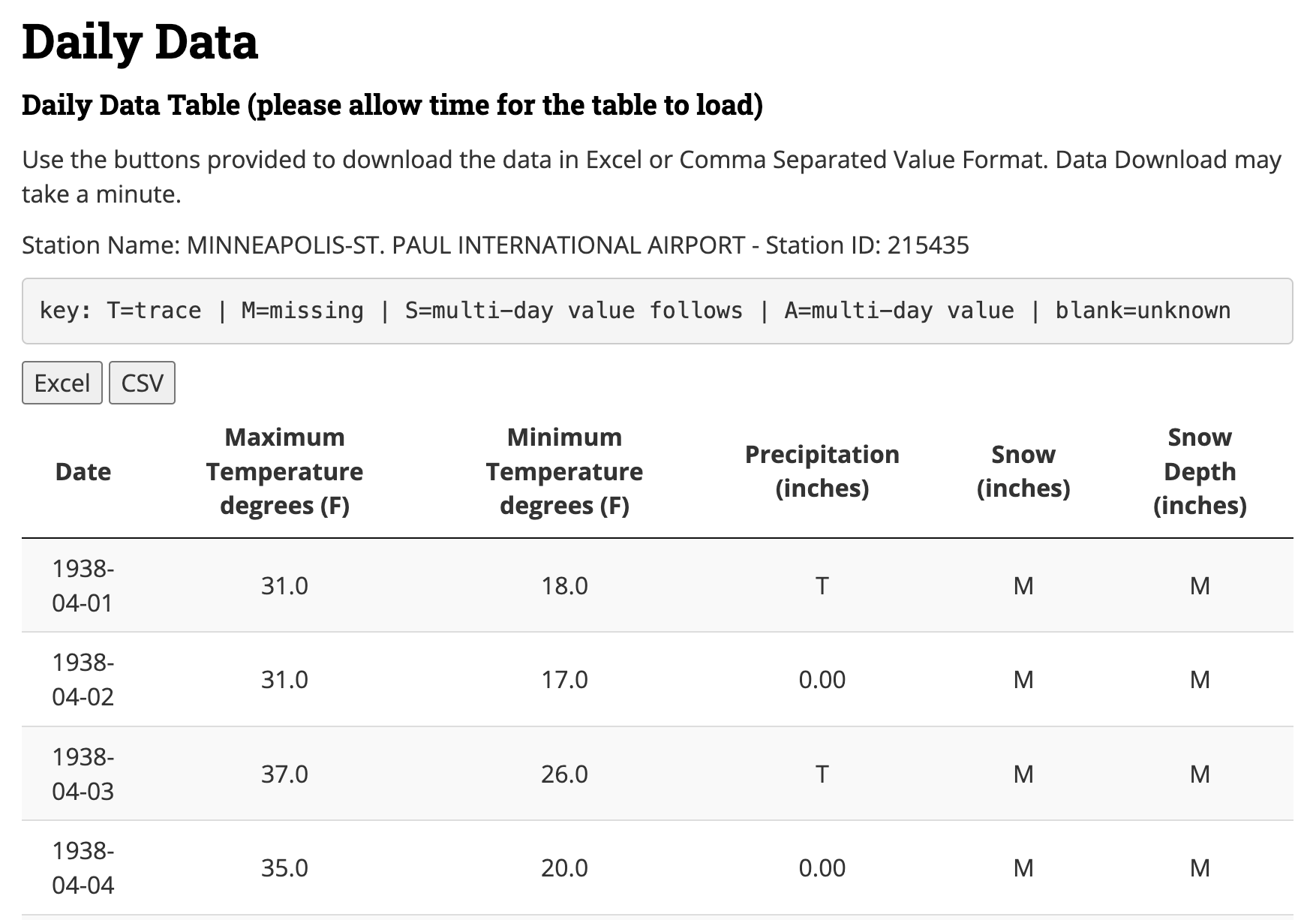Click the Daily Data Table subheading
1316x920 pixels.
tap(392, 105)
